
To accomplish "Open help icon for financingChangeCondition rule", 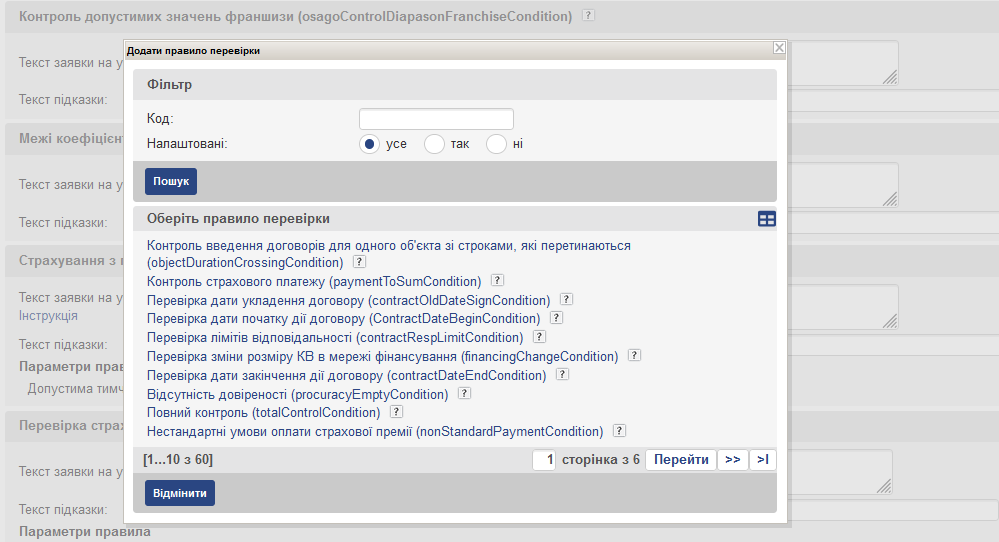I will [x=634, y=355].
